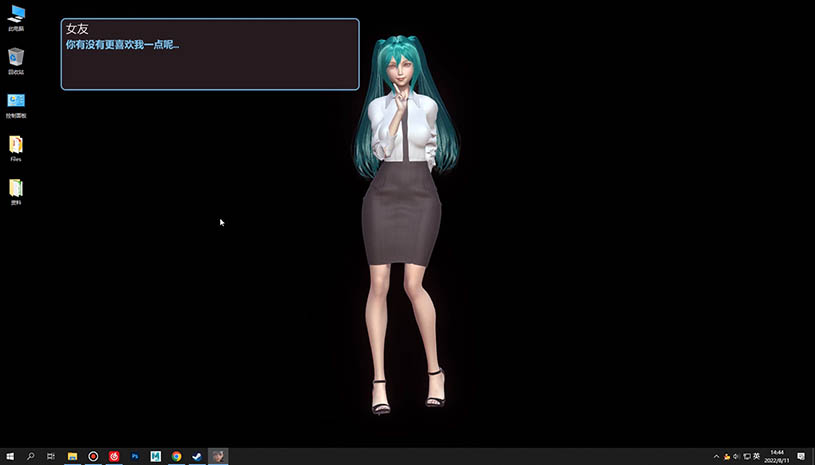Select the active desktop girlfriend app taskbar icon

[x=218, y=456]
